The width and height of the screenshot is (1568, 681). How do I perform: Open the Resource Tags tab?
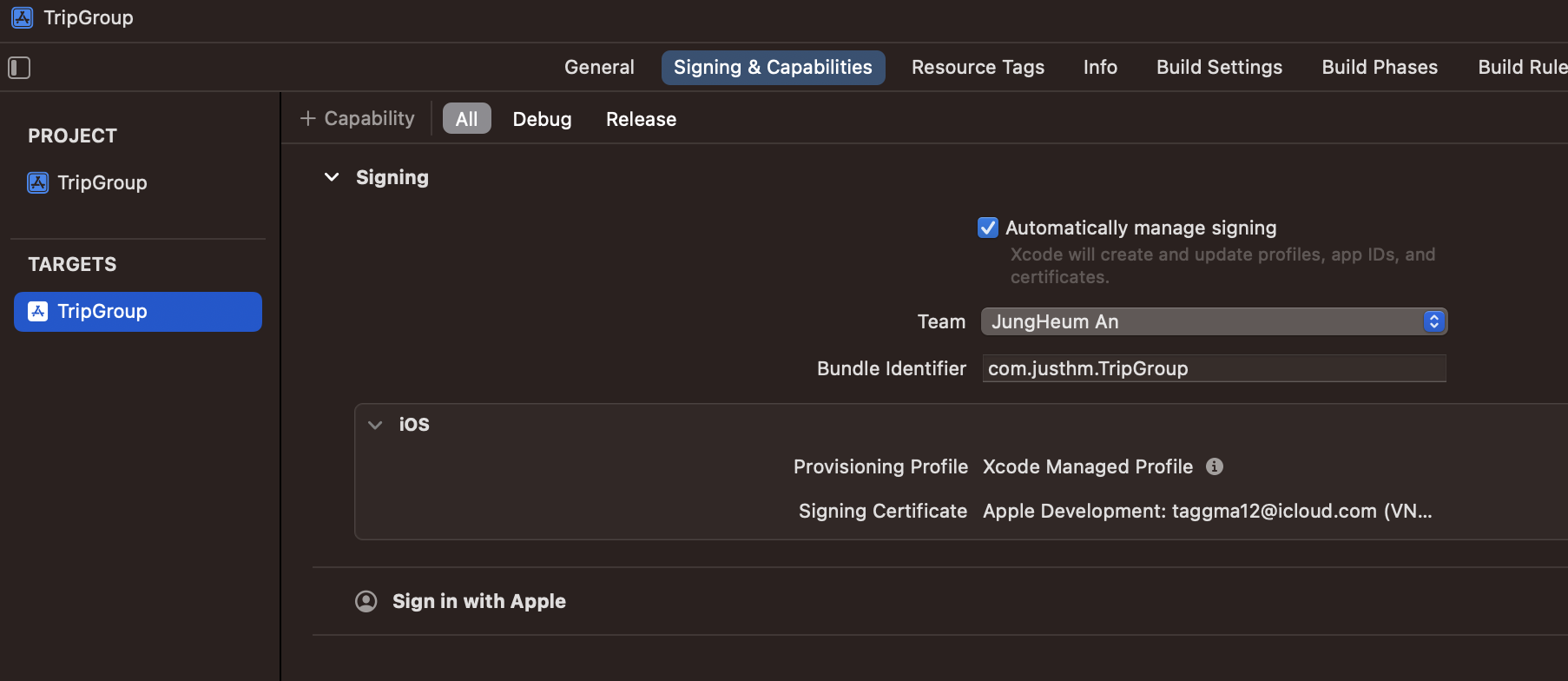click(978, 68)
